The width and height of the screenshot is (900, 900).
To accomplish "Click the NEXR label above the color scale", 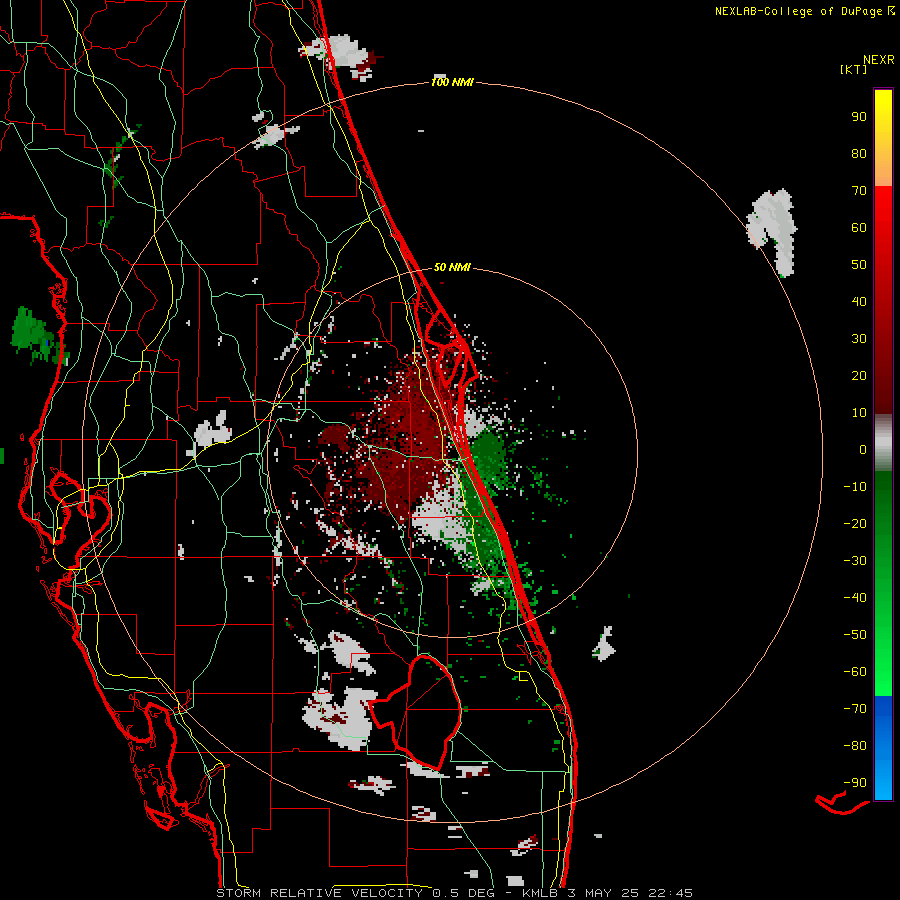I will (x=879, y=60).
